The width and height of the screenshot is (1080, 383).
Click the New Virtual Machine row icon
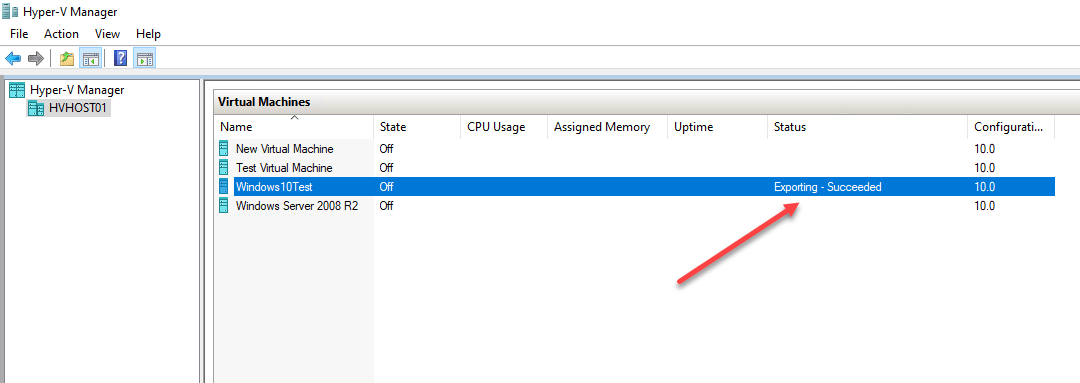click(223, 149)
